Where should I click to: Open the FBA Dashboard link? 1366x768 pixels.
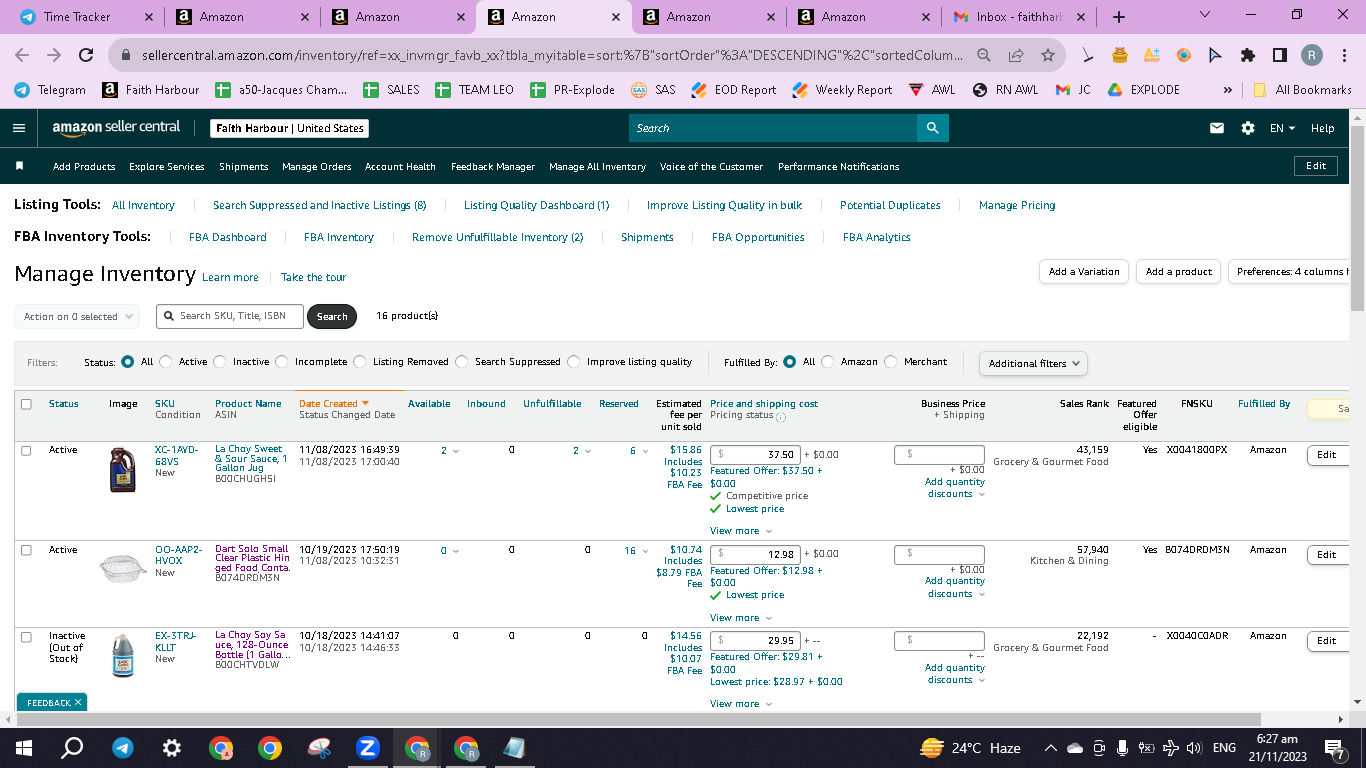tap(228, 237)
